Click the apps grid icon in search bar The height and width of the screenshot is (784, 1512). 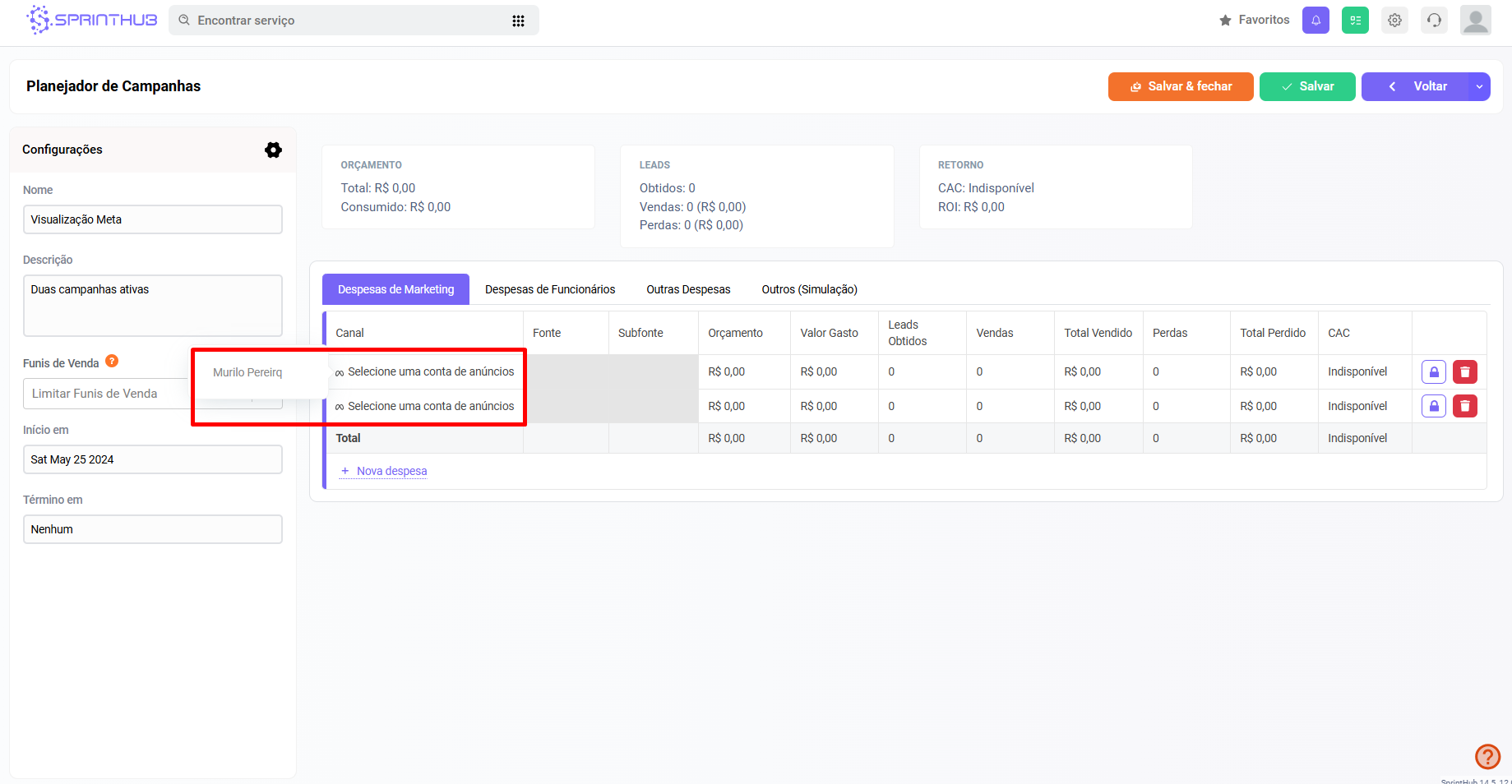518,21
